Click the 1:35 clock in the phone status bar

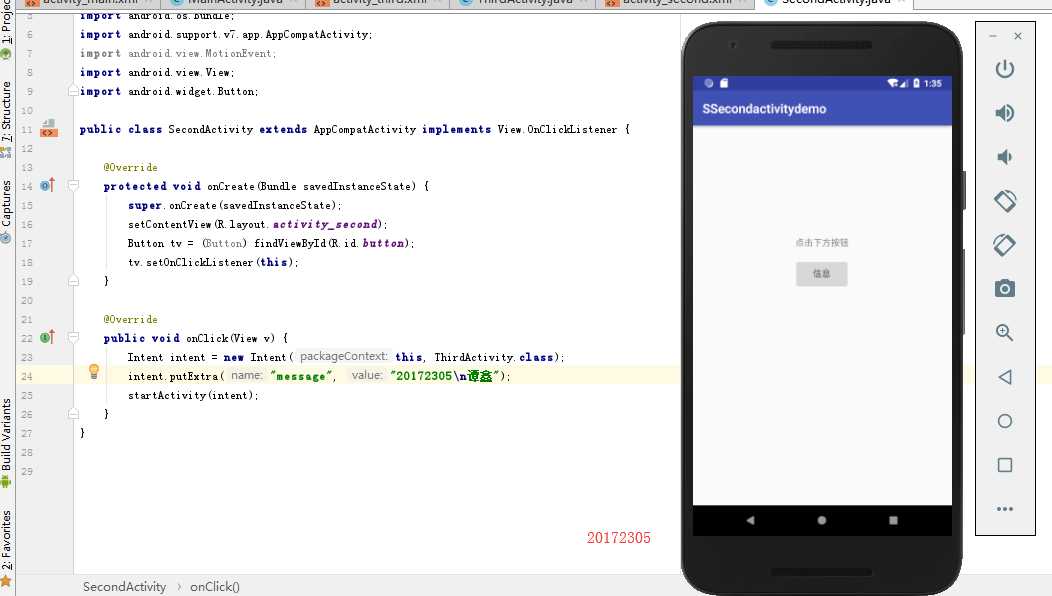point(933,83)
